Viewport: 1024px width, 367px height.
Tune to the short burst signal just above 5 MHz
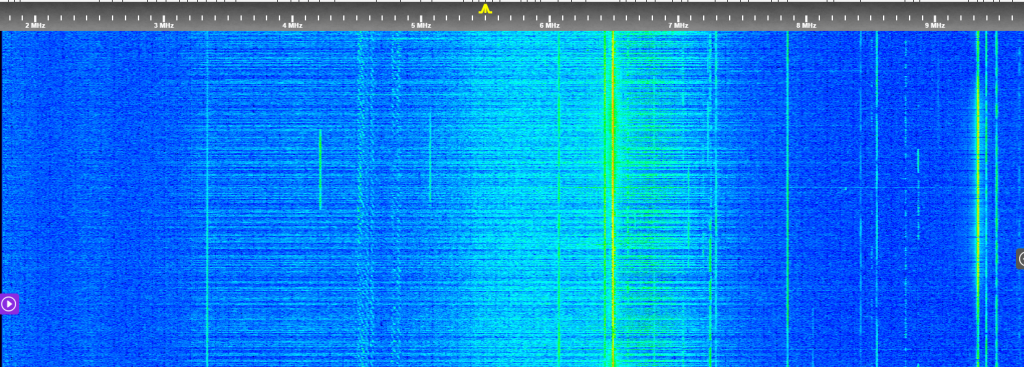tap(430, 158)
